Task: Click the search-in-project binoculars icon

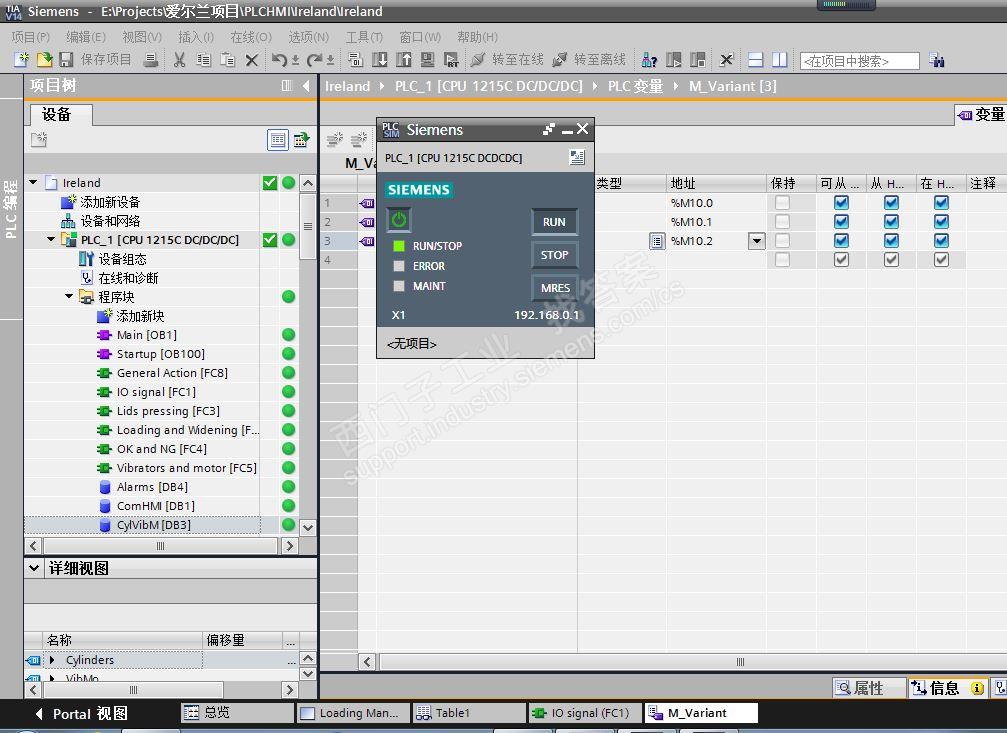Action: click(937, 60)
